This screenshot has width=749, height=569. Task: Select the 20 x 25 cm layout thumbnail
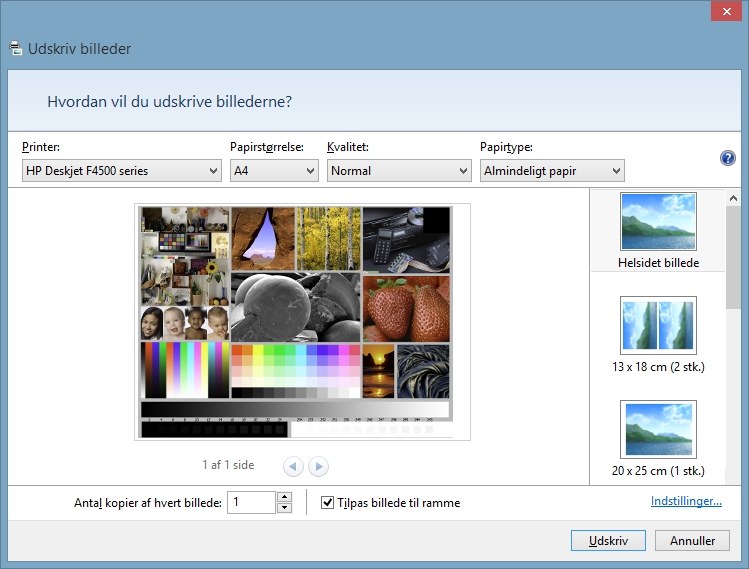pos(658,429)
